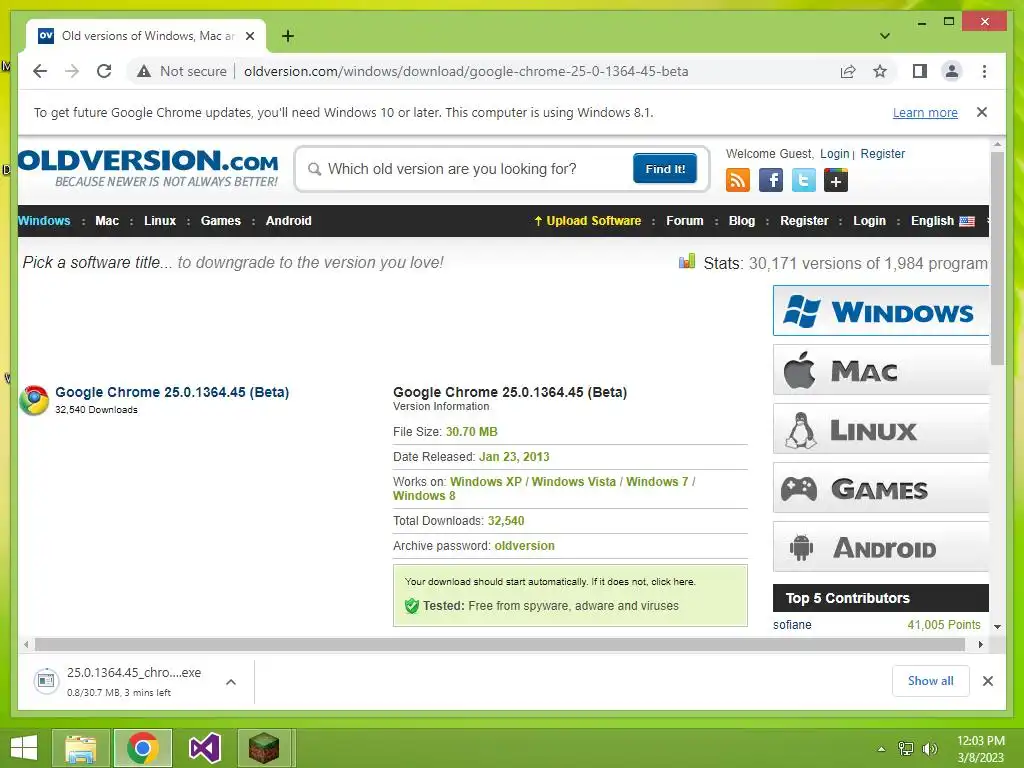Click Show all downloads
The width and height of the screenshot is (1024, 768).
point(931,681)
